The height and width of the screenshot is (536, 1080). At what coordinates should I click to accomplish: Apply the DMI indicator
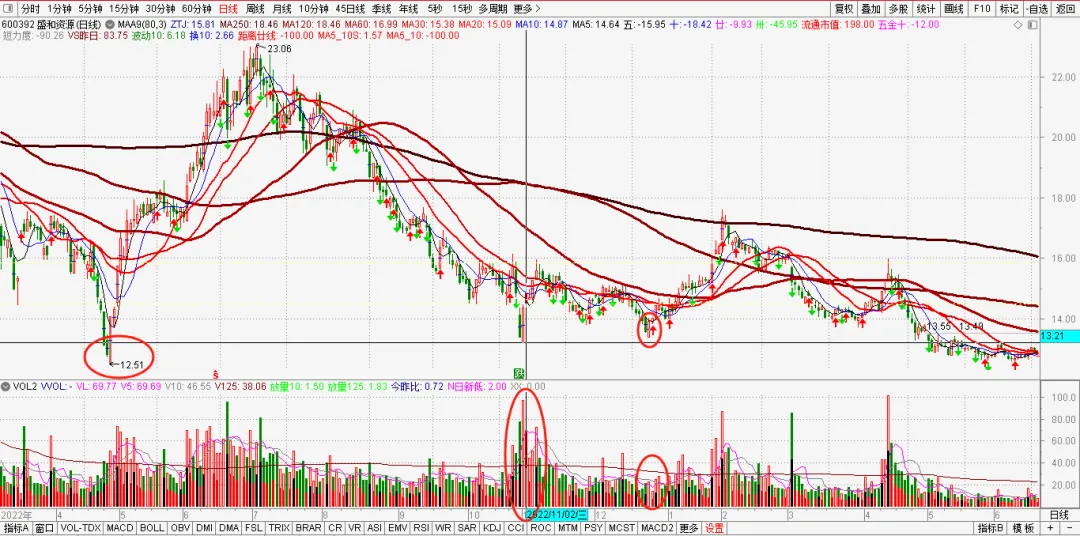click(205, 528)
